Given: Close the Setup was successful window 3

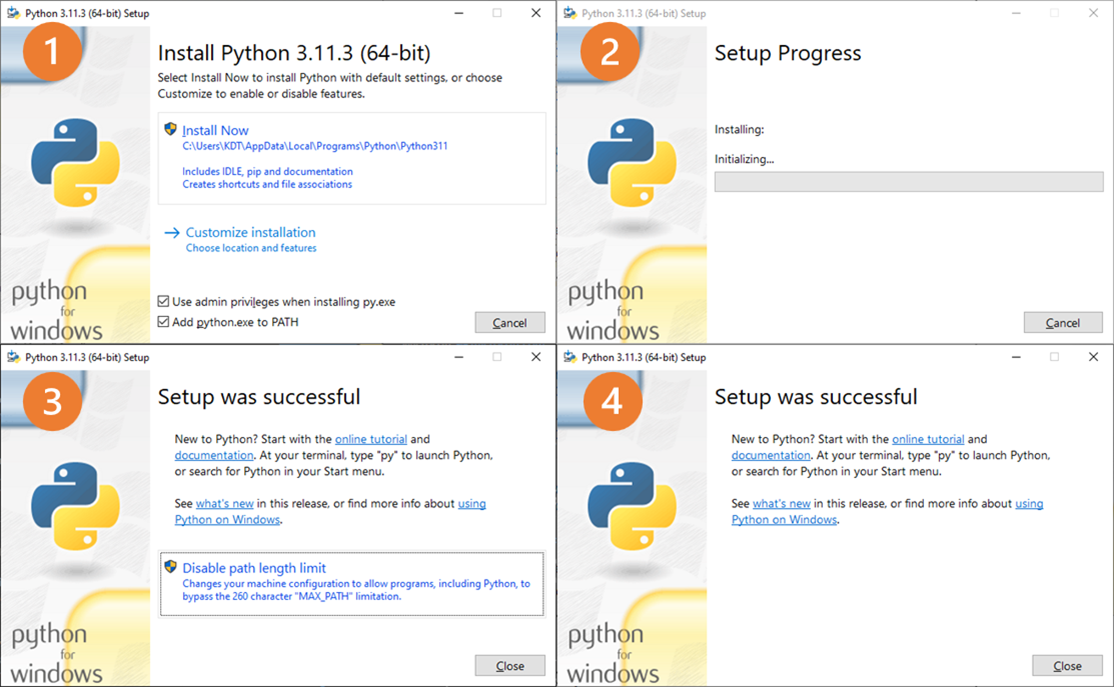Looking at the screenshot, I should [x=510, y=666].
